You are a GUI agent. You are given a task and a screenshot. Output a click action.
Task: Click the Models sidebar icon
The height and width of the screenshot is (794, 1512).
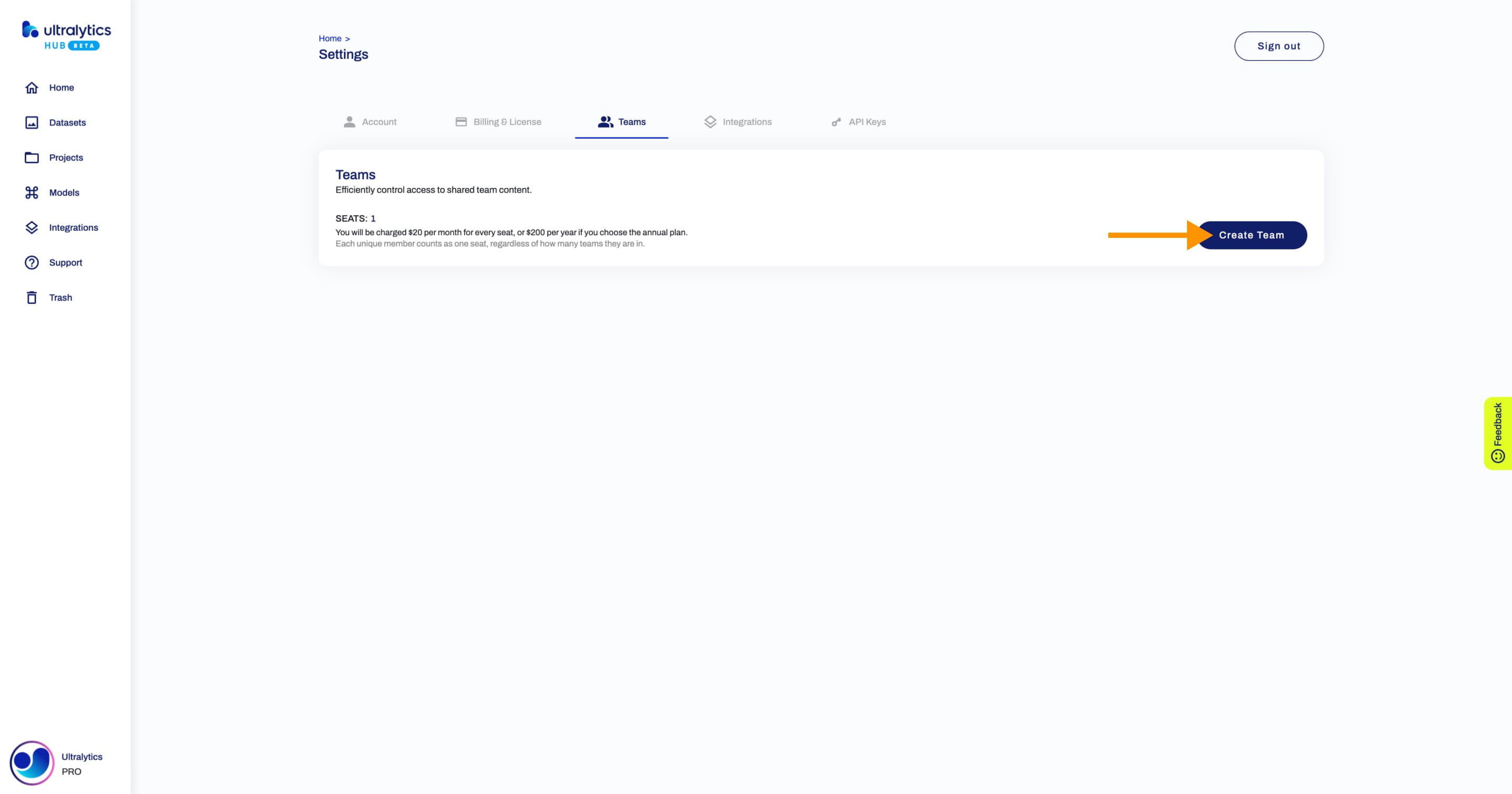[x=31, y=192]
